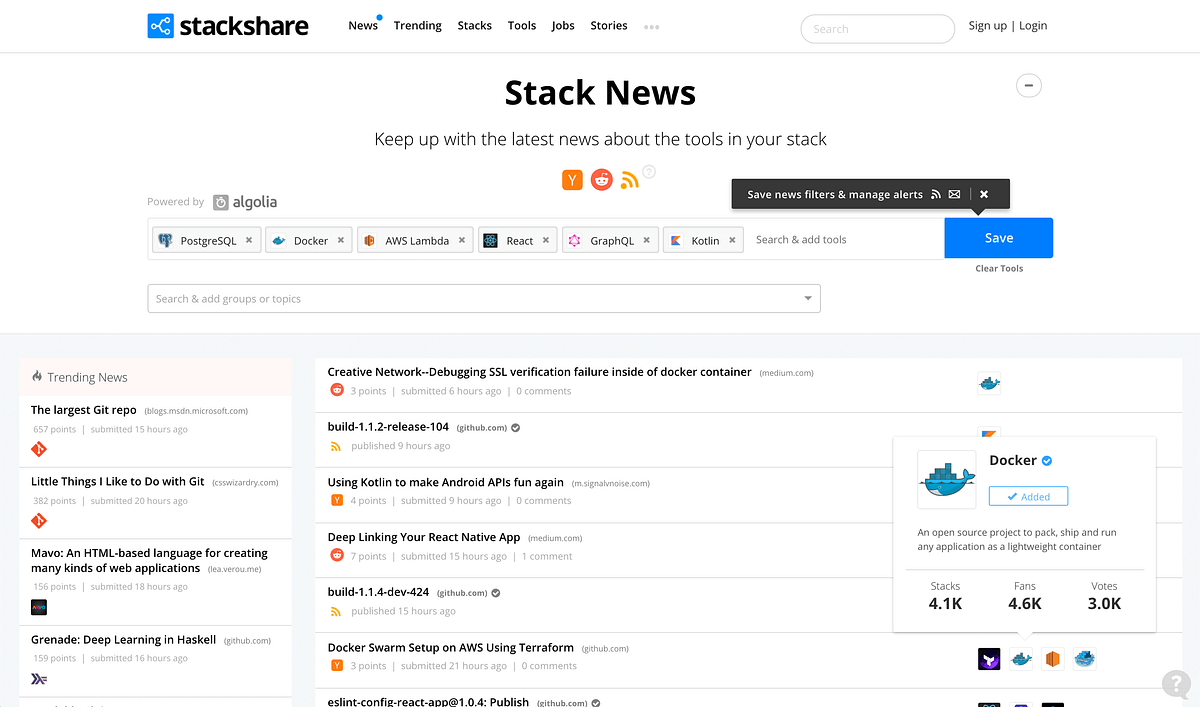Click the Amazon ECS icon on the Terraform article
Viewport: 1200px width, 707px height.
1053,658
